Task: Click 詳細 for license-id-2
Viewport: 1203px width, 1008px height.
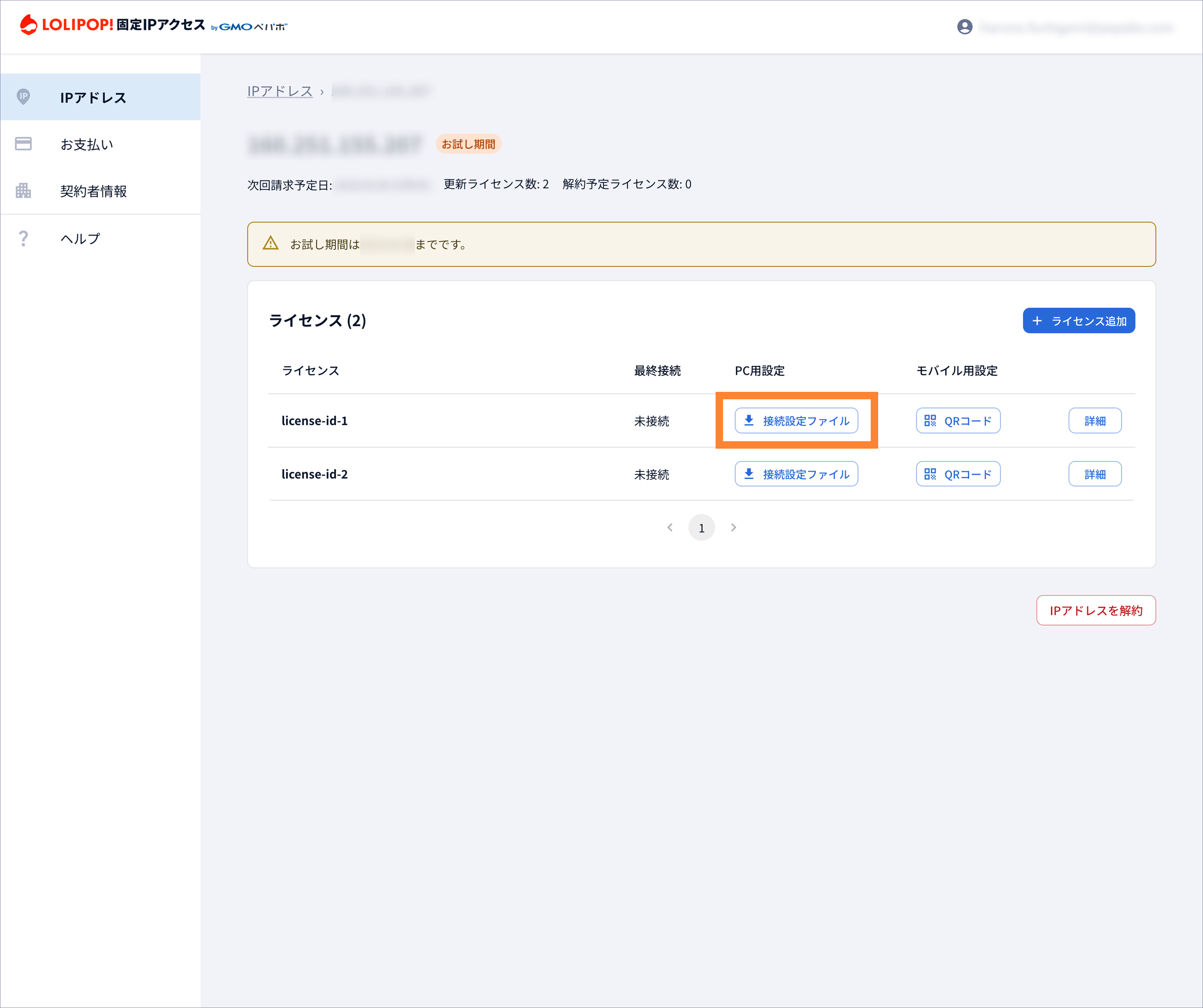Action: 1095,474
